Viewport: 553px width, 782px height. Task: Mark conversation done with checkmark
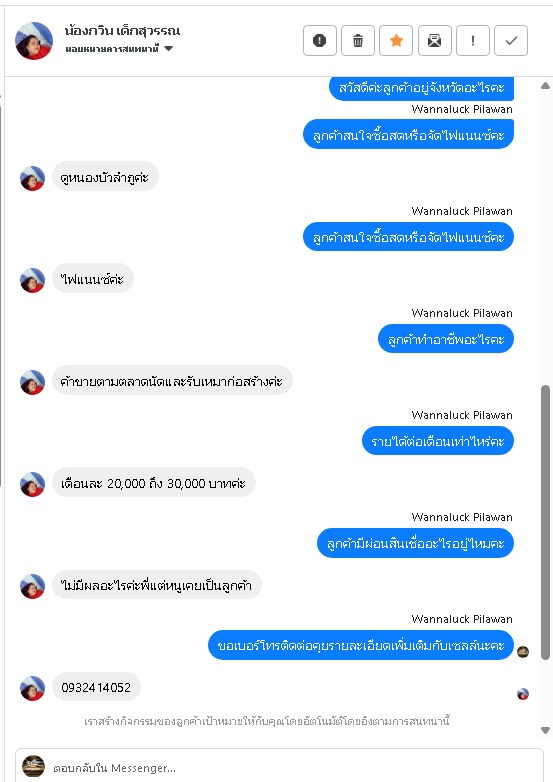click(511, 40)
